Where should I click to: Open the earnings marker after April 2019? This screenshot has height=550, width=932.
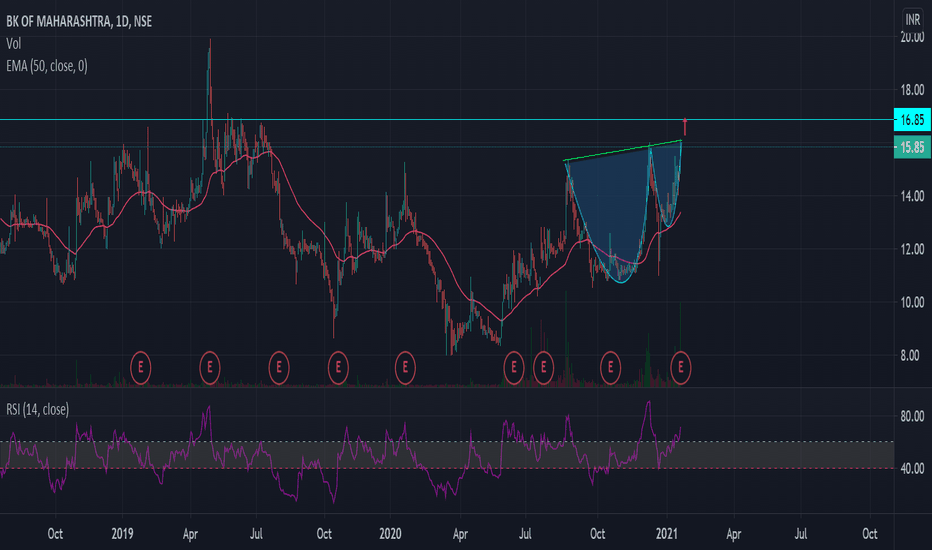209,368
